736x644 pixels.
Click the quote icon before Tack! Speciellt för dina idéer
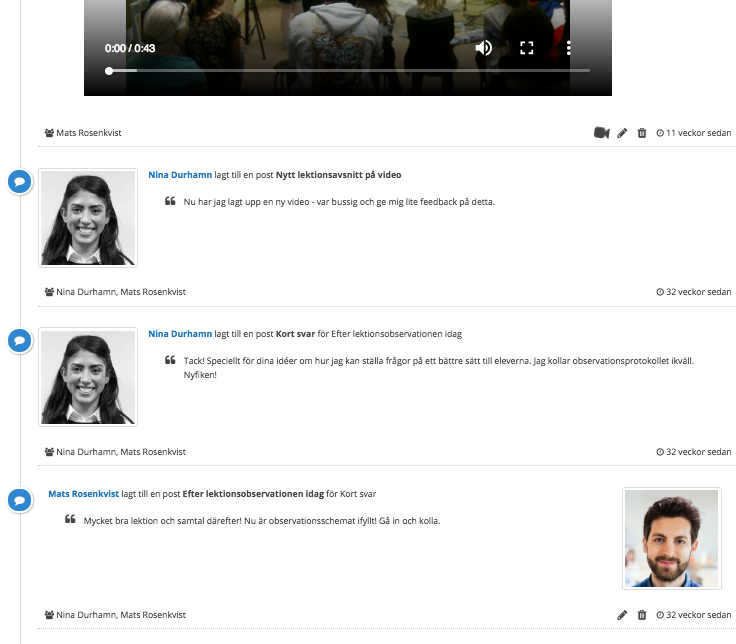click(170, 360)
